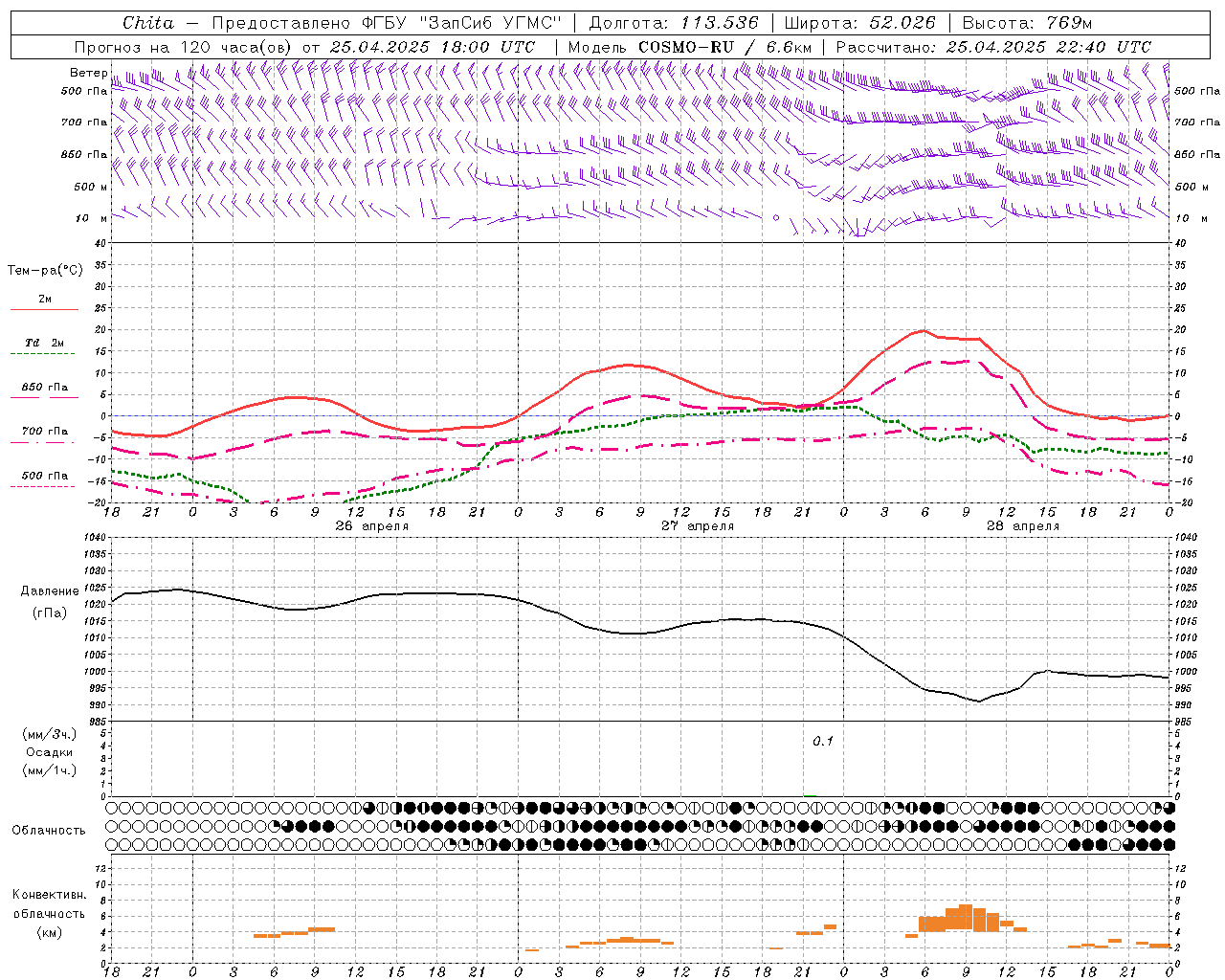The width and height of the screenshot is (1225, 980).
Task: Click the Давление panel label
Action: (x=50, y=591)
